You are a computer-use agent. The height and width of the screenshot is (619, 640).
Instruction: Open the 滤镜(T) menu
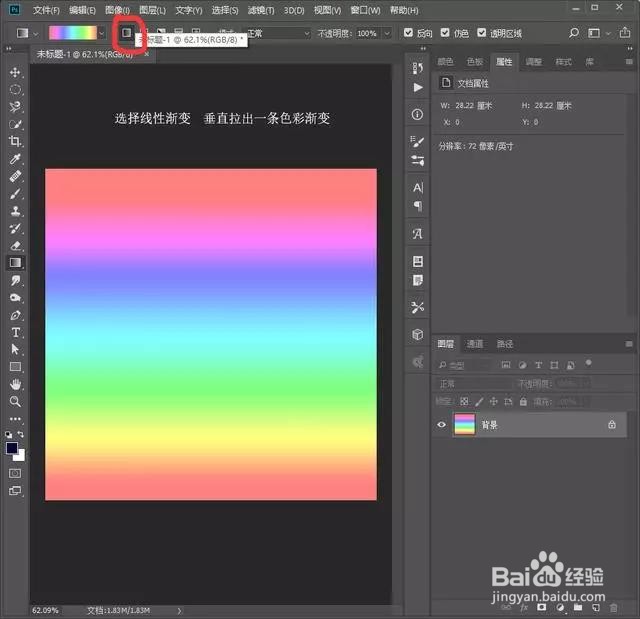tap(261, 10)
